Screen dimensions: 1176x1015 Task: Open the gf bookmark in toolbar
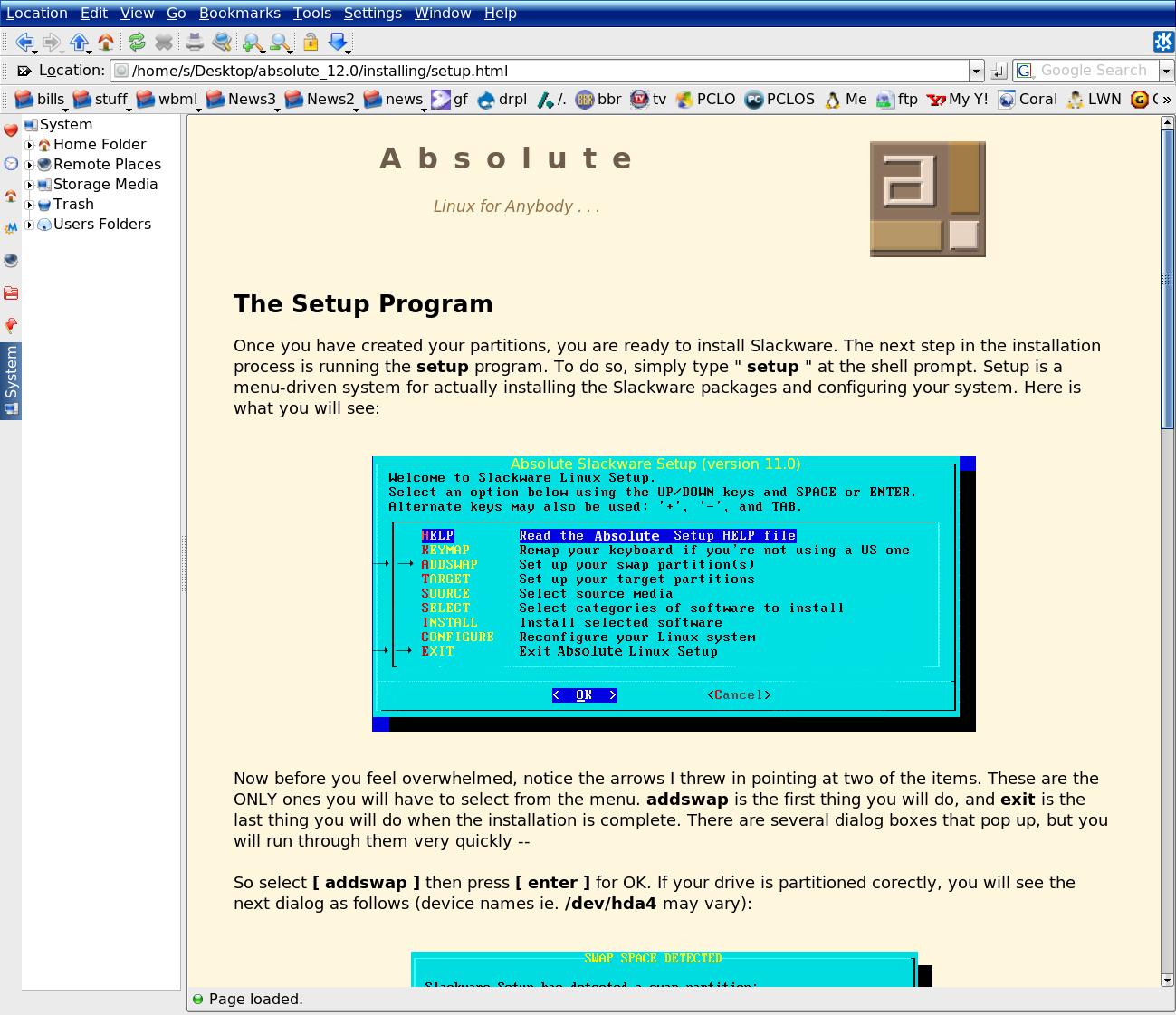[x=450, y=100]
